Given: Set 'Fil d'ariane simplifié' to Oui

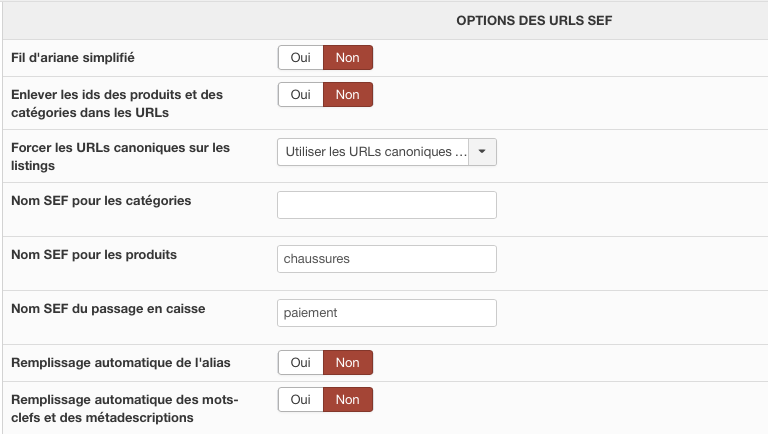Looking at the screenshot, I should [300, 58].
